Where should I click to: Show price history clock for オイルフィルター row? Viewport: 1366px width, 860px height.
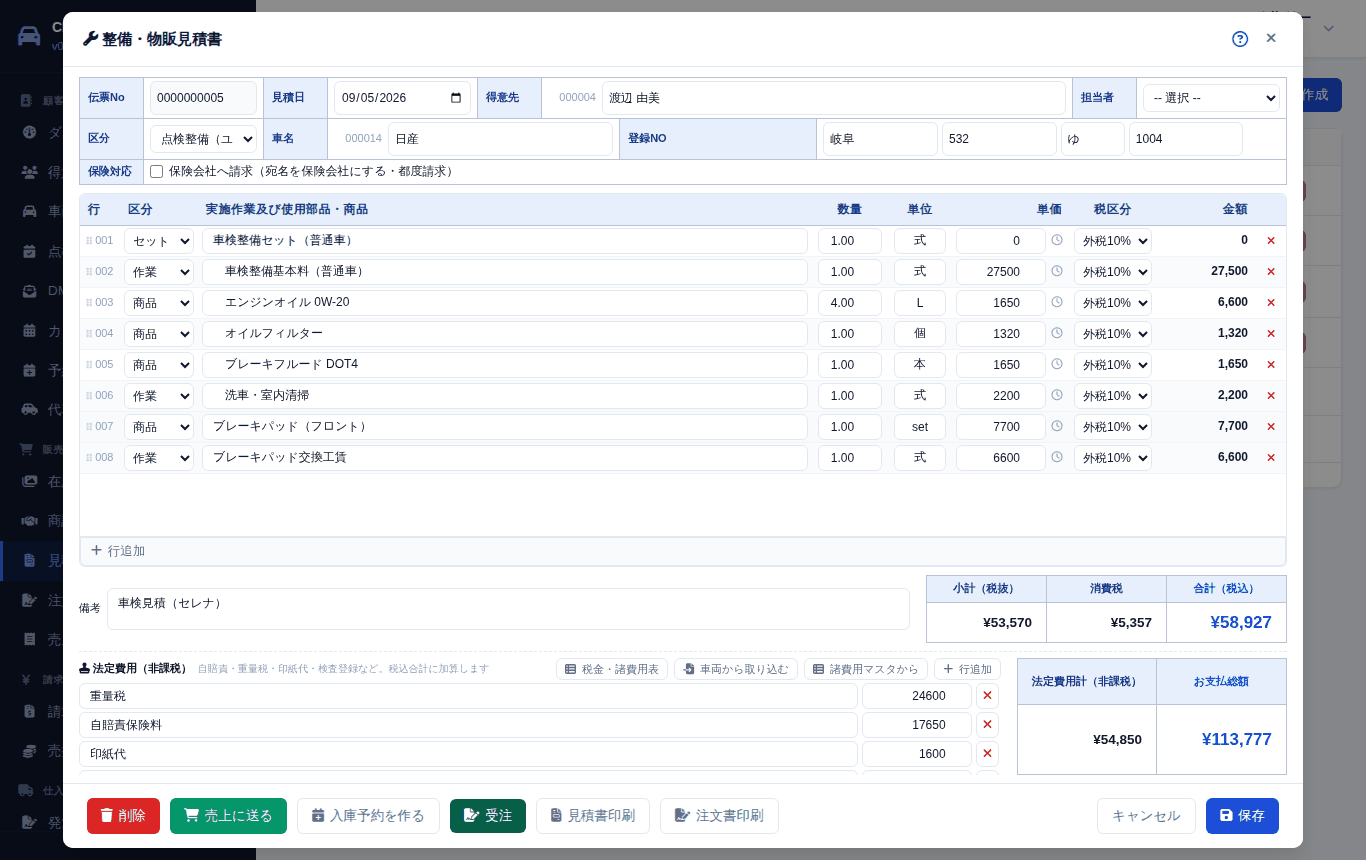1057,333
